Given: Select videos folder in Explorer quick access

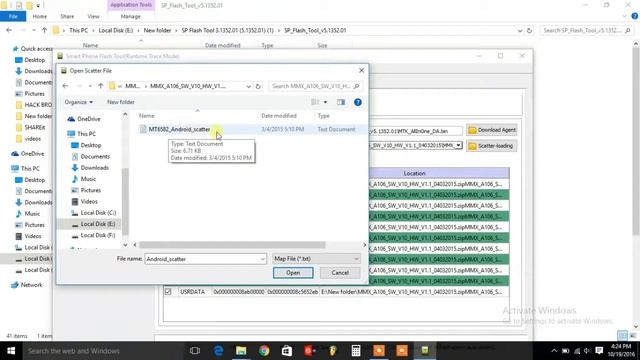Looking at the screenshot, I should tap(28, 139).
